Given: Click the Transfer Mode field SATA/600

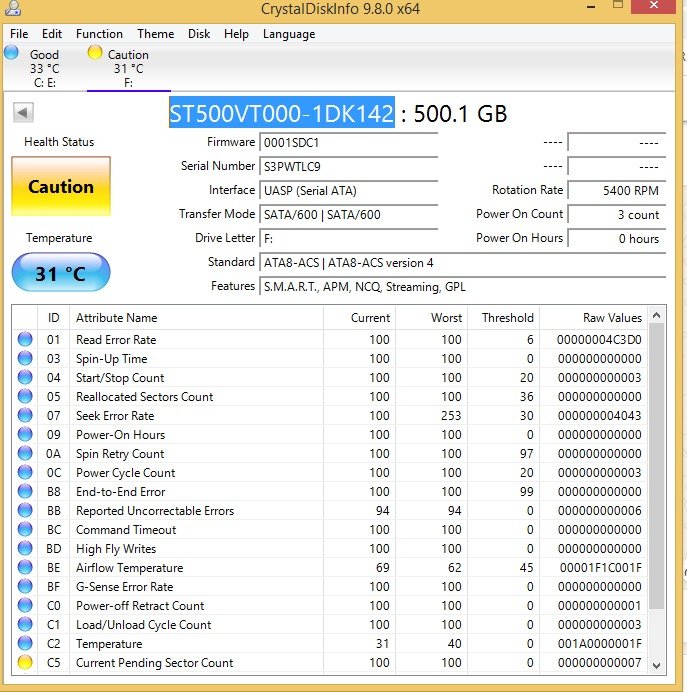Looking at the screenshot, I should (x=349, y=215).
